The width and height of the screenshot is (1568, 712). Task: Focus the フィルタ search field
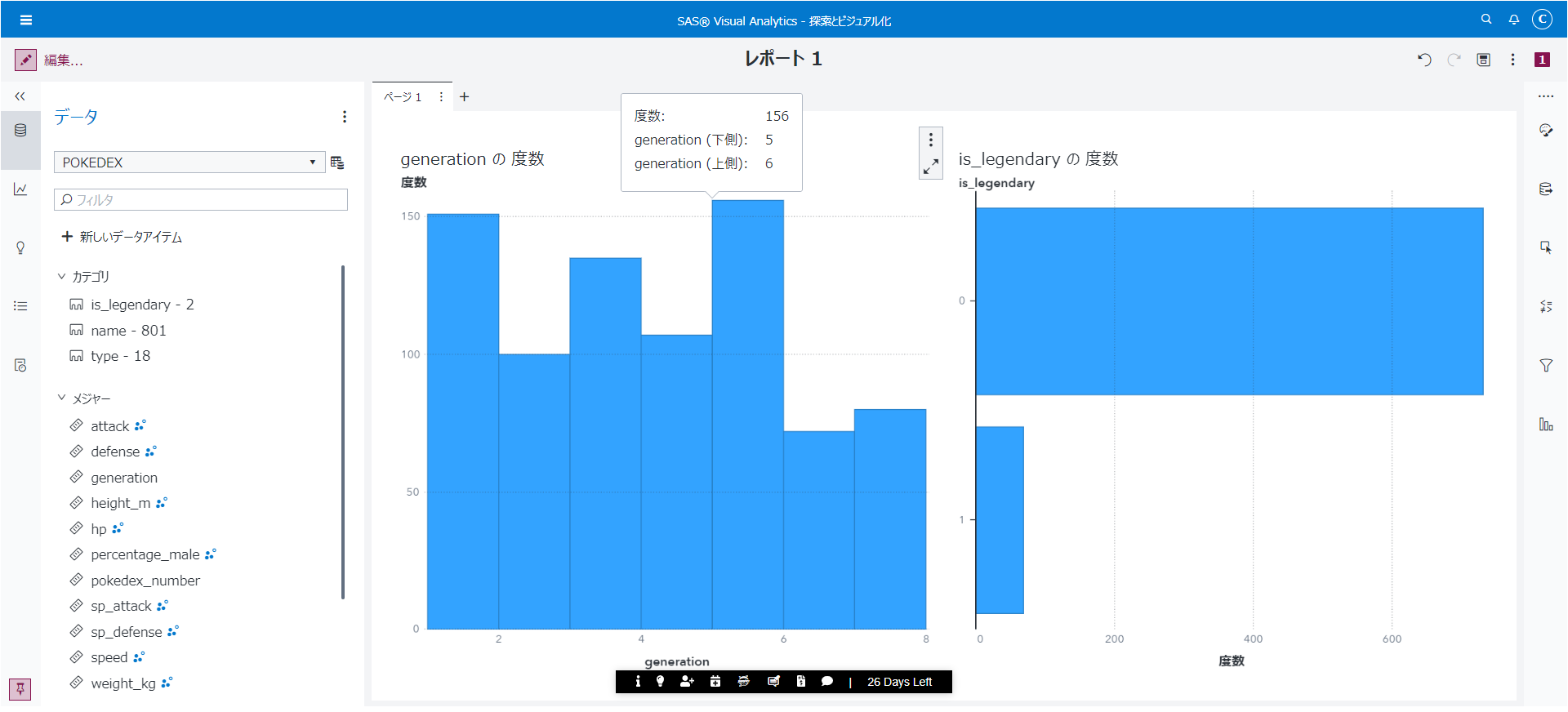(x=201, y=200)
